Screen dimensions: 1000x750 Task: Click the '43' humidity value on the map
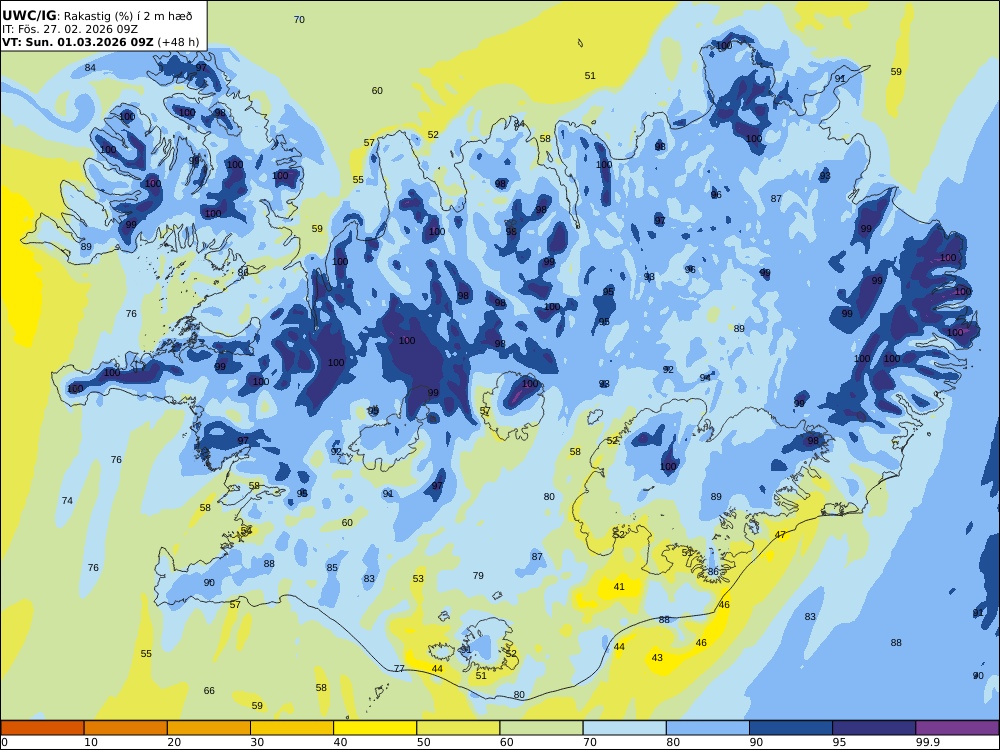click(657, 658)
